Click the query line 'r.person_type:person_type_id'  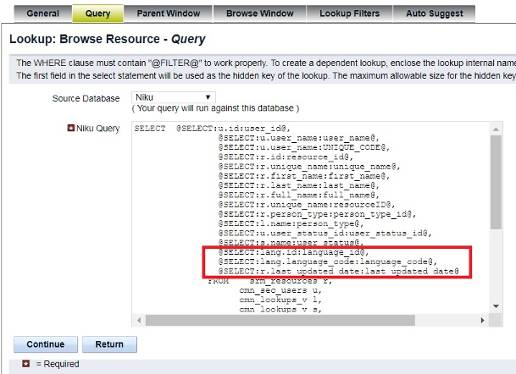coord(317,214)
